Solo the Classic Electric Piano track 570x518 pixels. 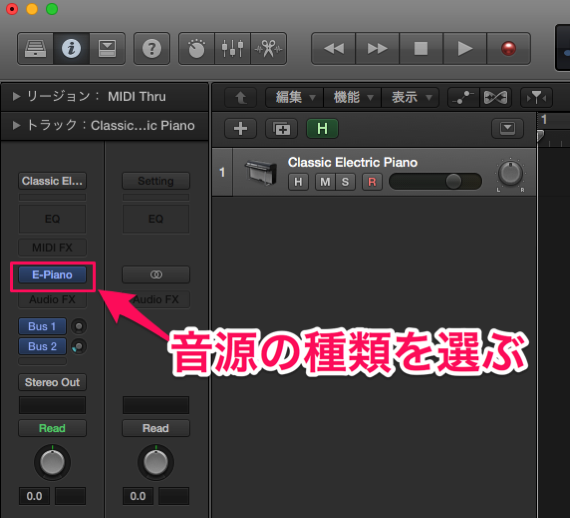pyautogui.click(x=345, y=182)
